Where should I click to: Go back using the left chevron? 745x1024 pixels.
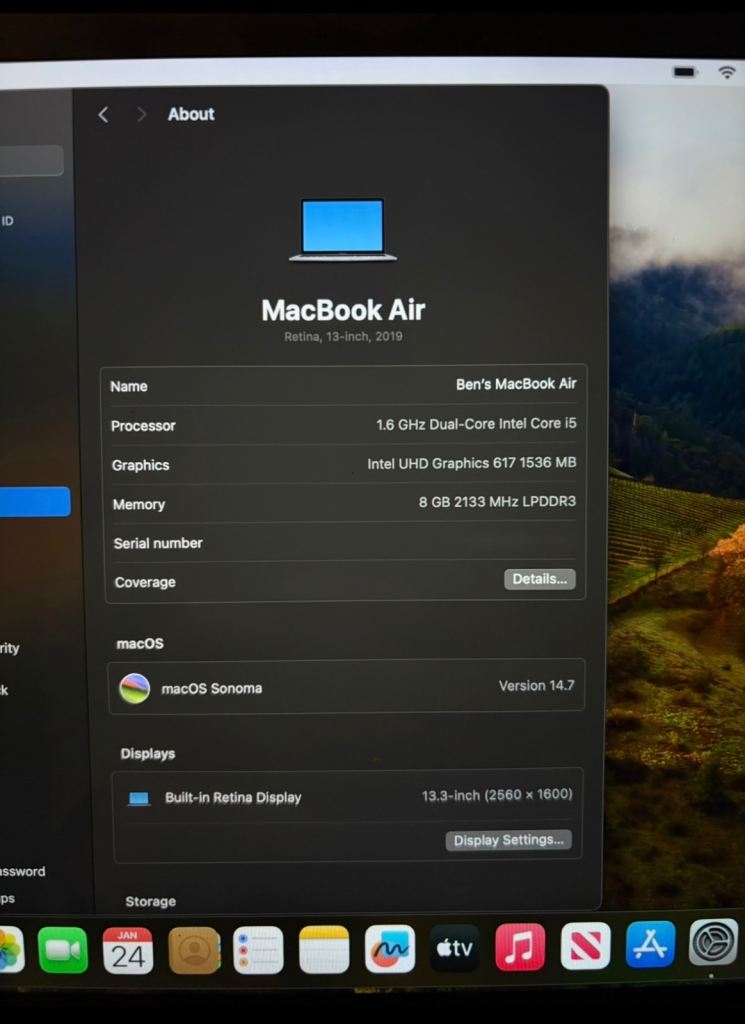[103, 115]
